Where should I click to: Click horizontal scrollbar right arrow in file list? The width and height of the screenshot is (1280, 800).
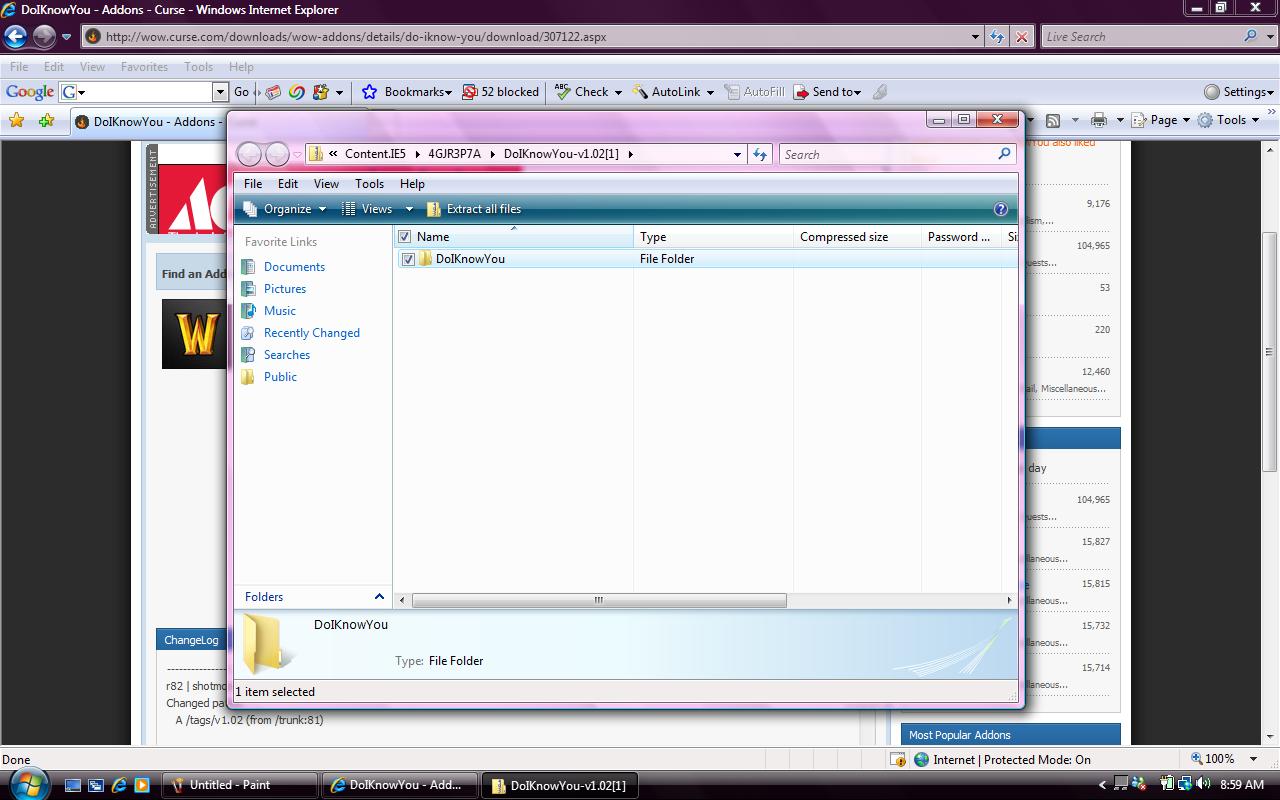pos(1009,600)
